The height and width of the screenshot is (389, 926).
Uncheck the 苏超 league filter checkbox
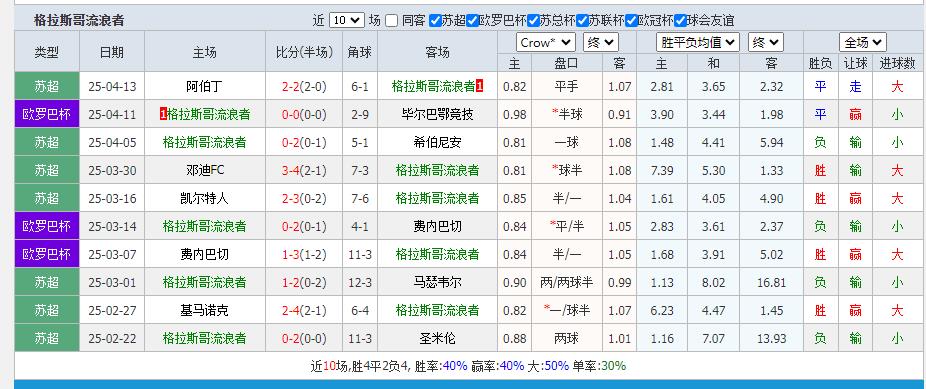click(435, 21)
